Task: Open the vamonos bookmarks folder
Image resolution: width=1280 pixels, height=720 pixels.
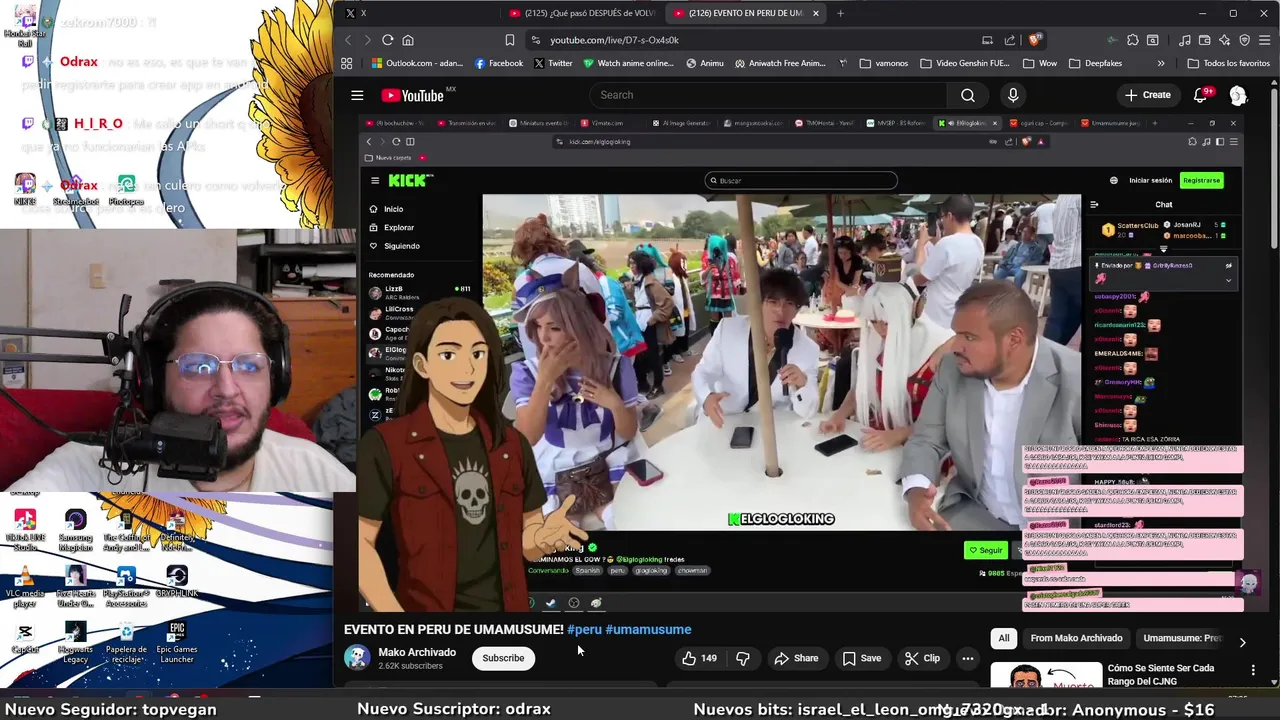Action: pyautogui.click(x=882, y=63)
